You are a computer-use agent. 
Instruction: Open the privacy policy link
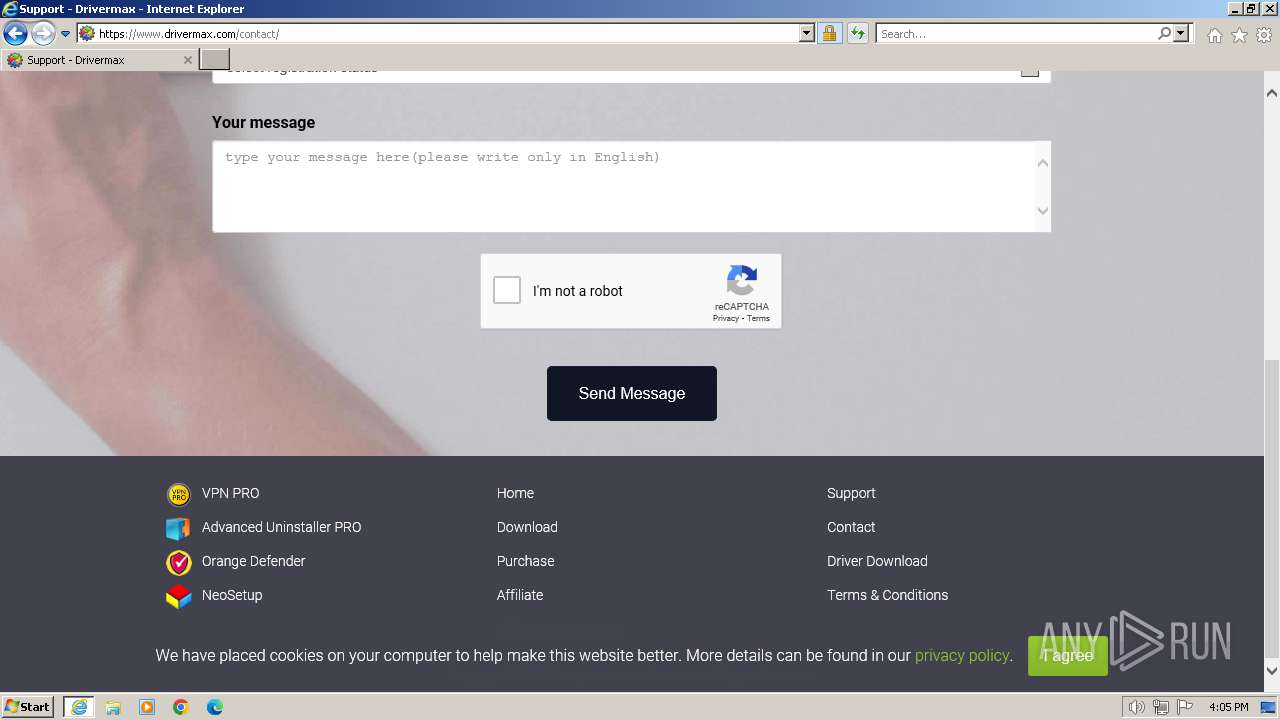pyautogui.click(x=962, y=655)
